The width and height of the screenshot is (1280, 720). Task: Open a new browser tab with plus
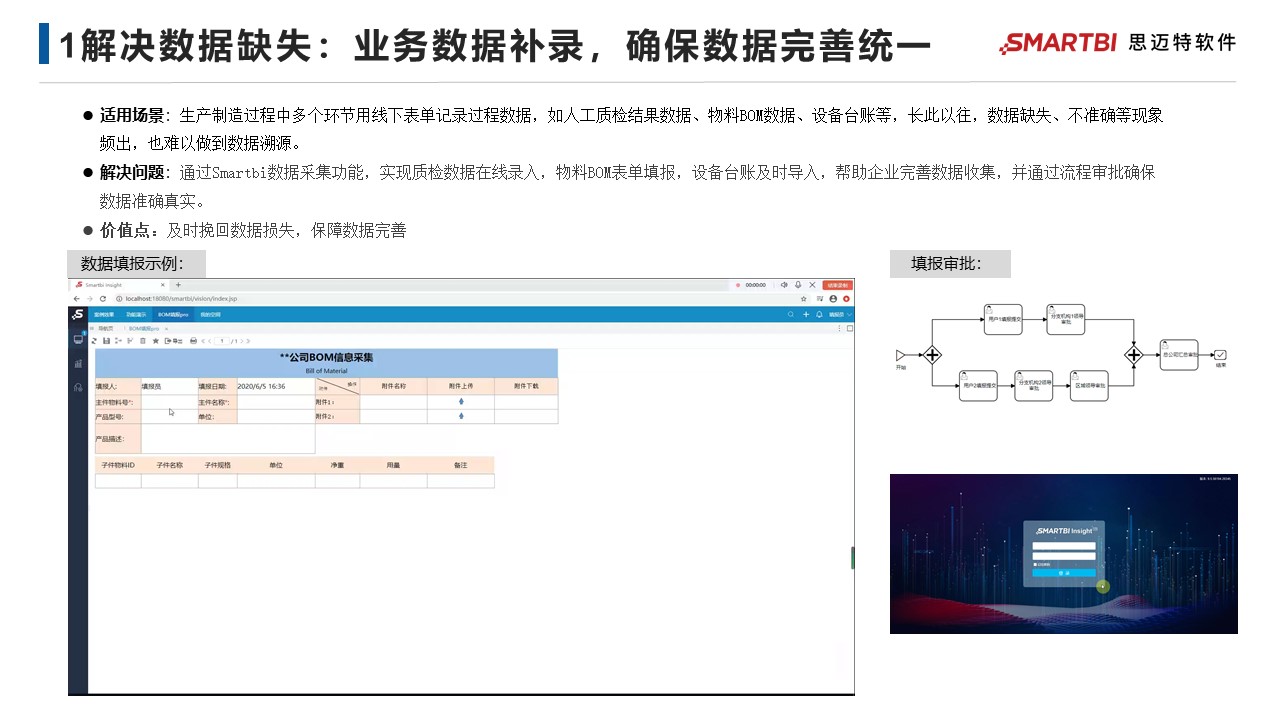178,285
